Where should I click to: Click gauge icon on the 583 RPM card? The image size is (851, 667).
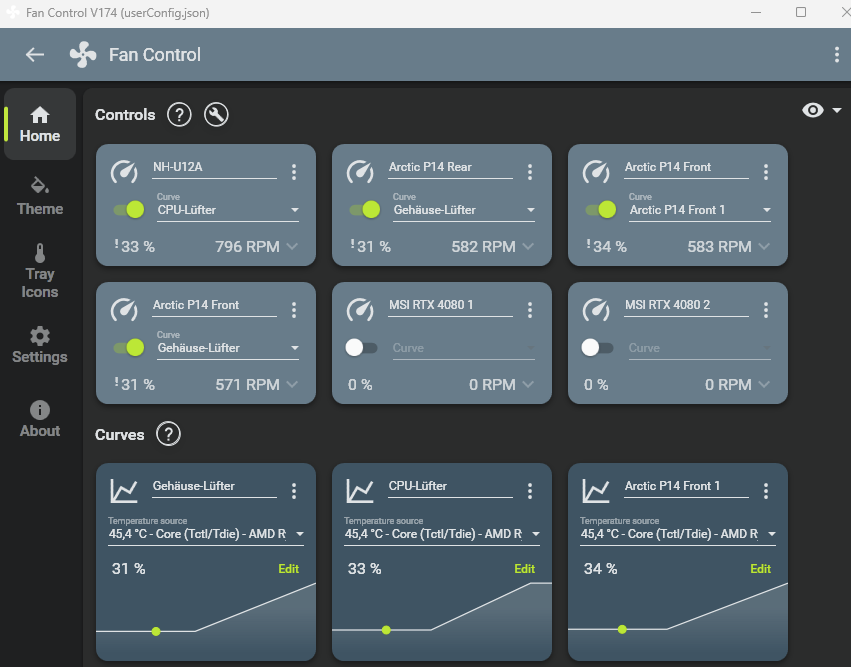(596, 171)
